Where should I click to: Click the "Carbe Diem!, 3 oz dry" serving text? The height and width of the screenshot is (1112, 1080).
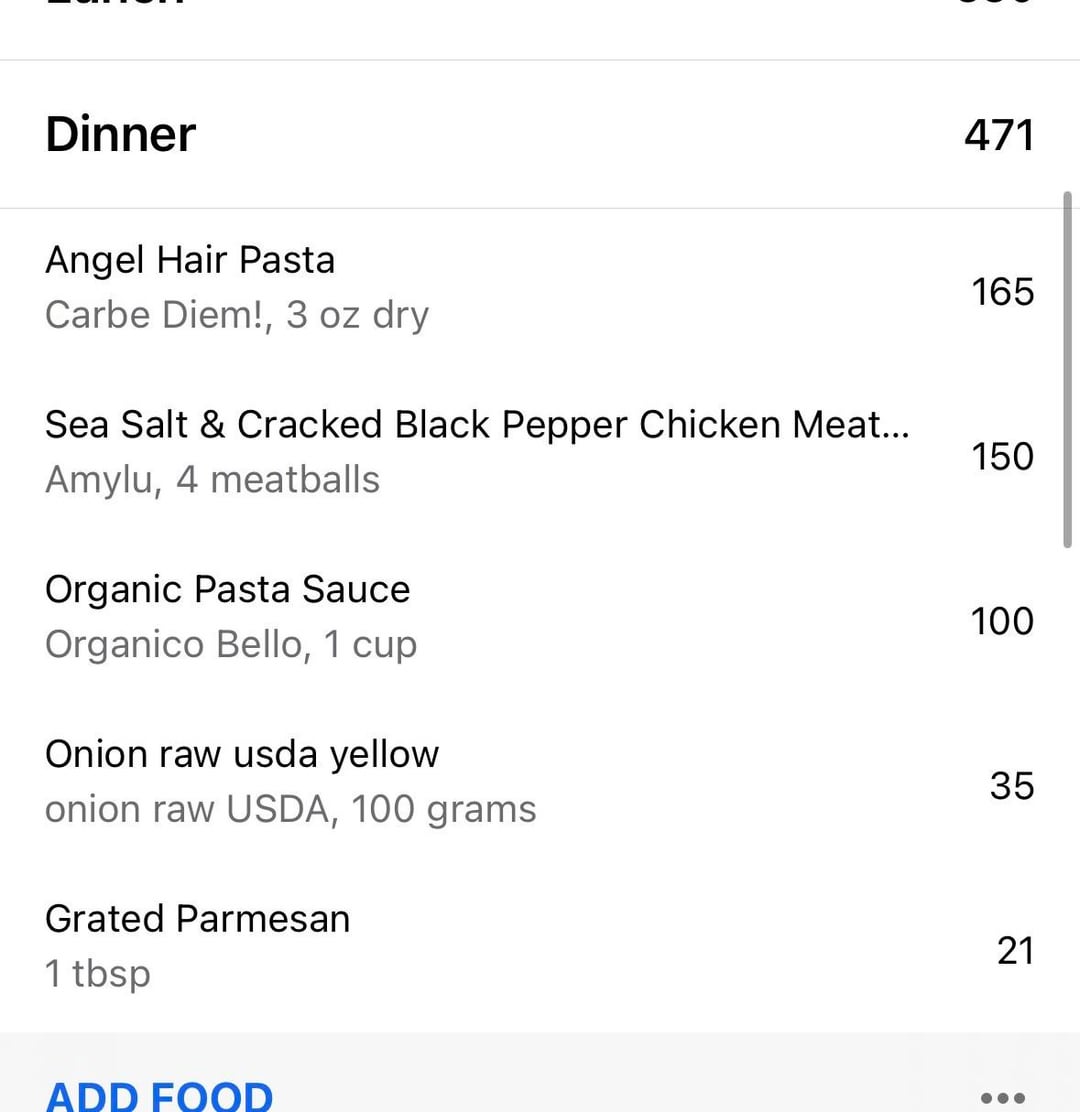236,315
